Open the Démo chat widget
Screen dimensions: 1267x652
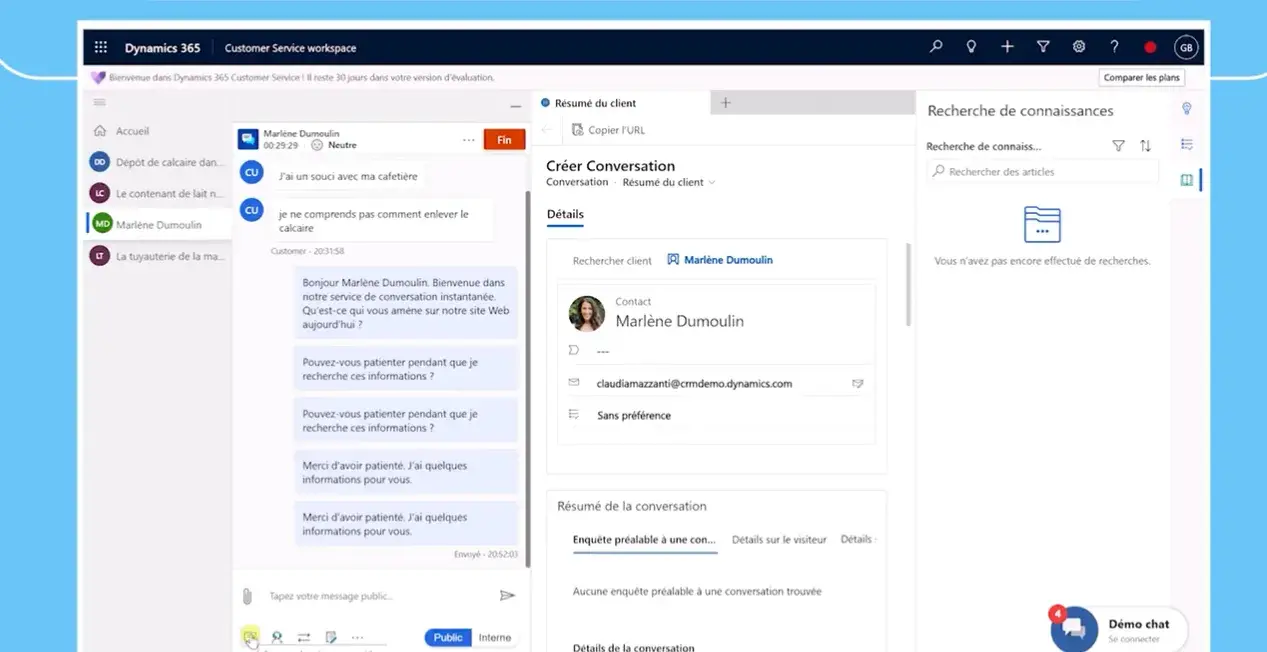click(1118, 629)
